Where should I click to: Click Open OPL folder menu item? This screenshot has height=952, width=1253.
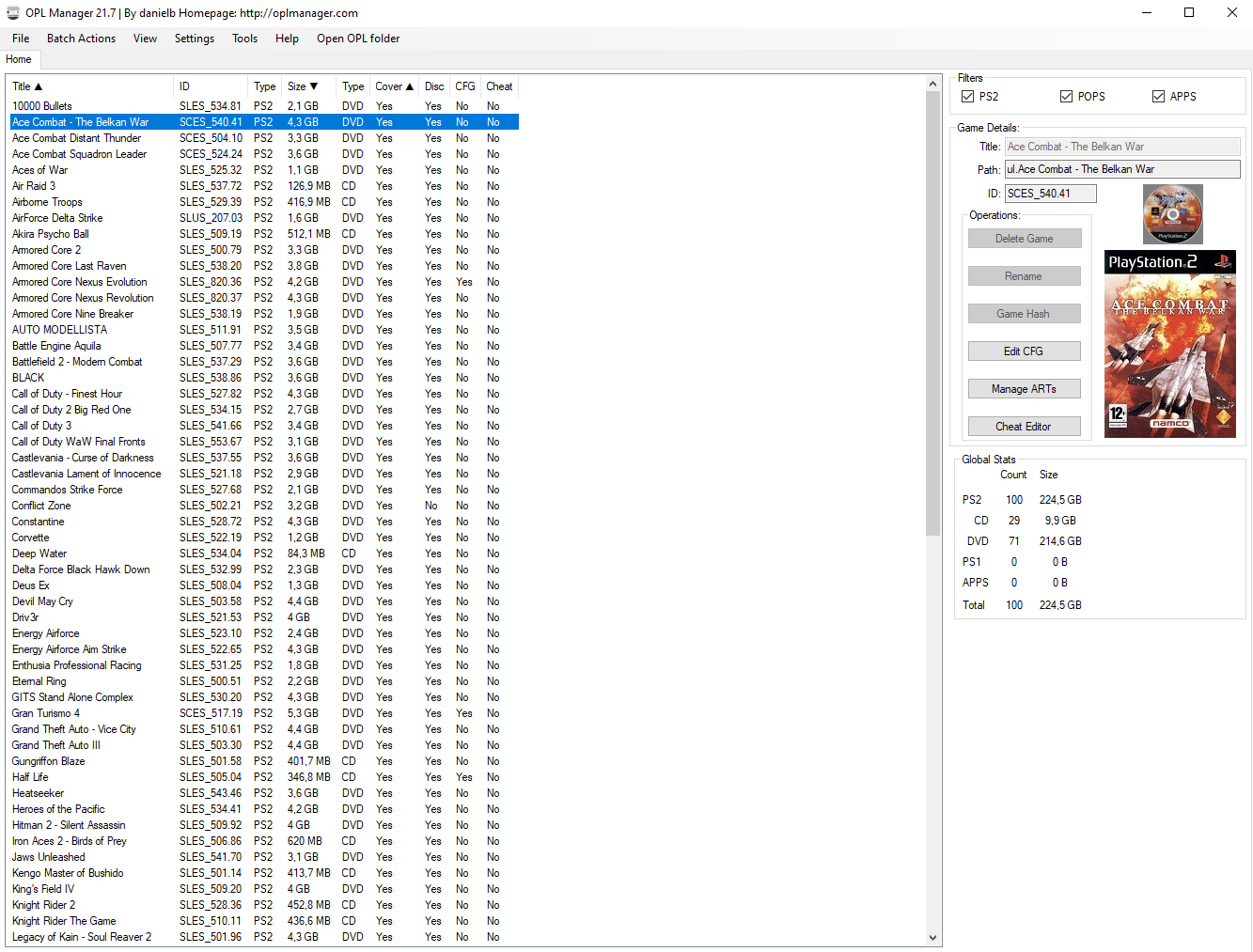click(x=358, y=39)
